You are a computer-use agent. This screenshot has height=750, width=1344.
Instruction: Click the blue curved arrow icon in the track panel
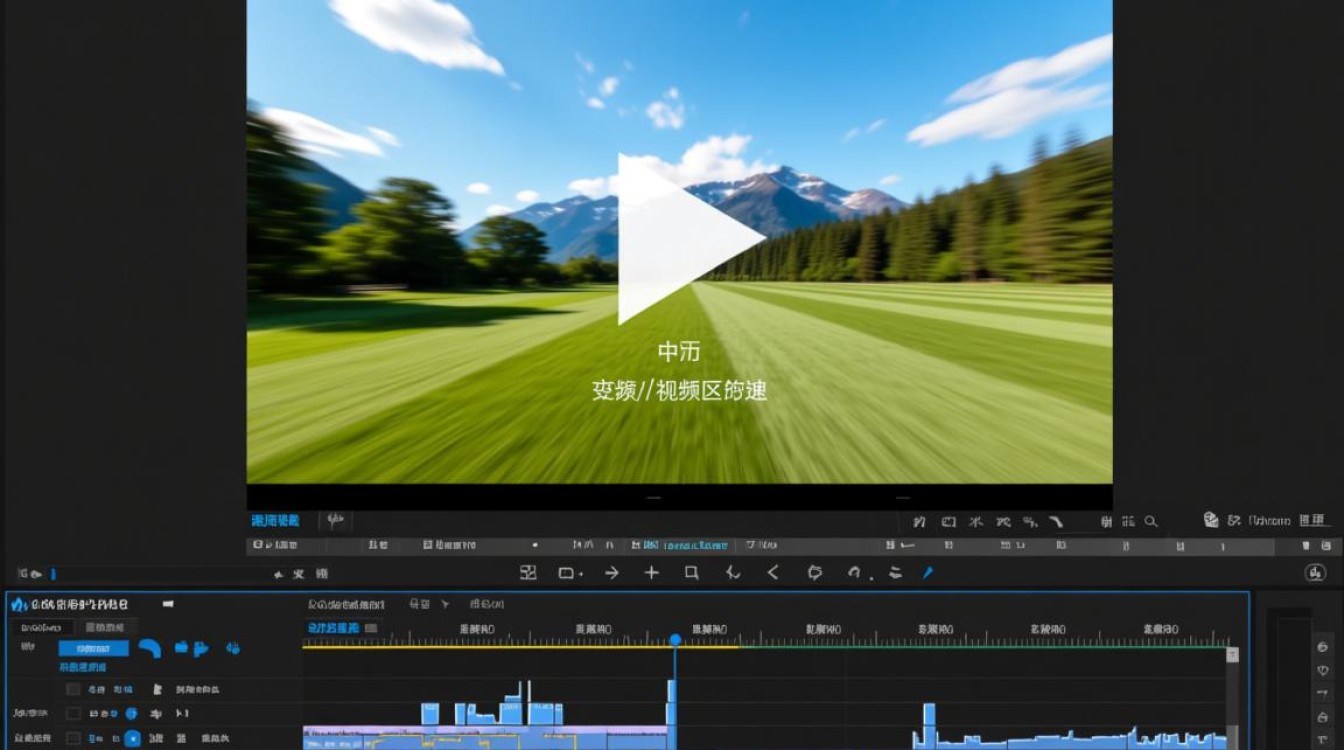[150, 648]
